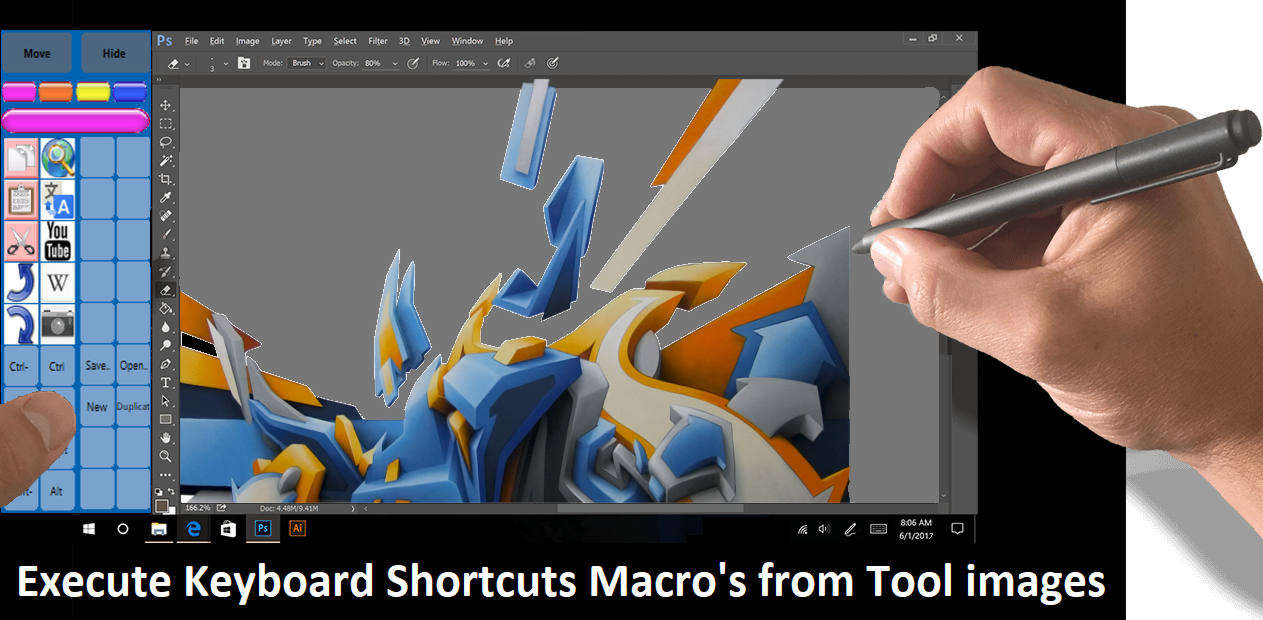Open the Mode Brush dropdown
The height and width of the screenshot is (620, 1263).
tap(307, 63)
